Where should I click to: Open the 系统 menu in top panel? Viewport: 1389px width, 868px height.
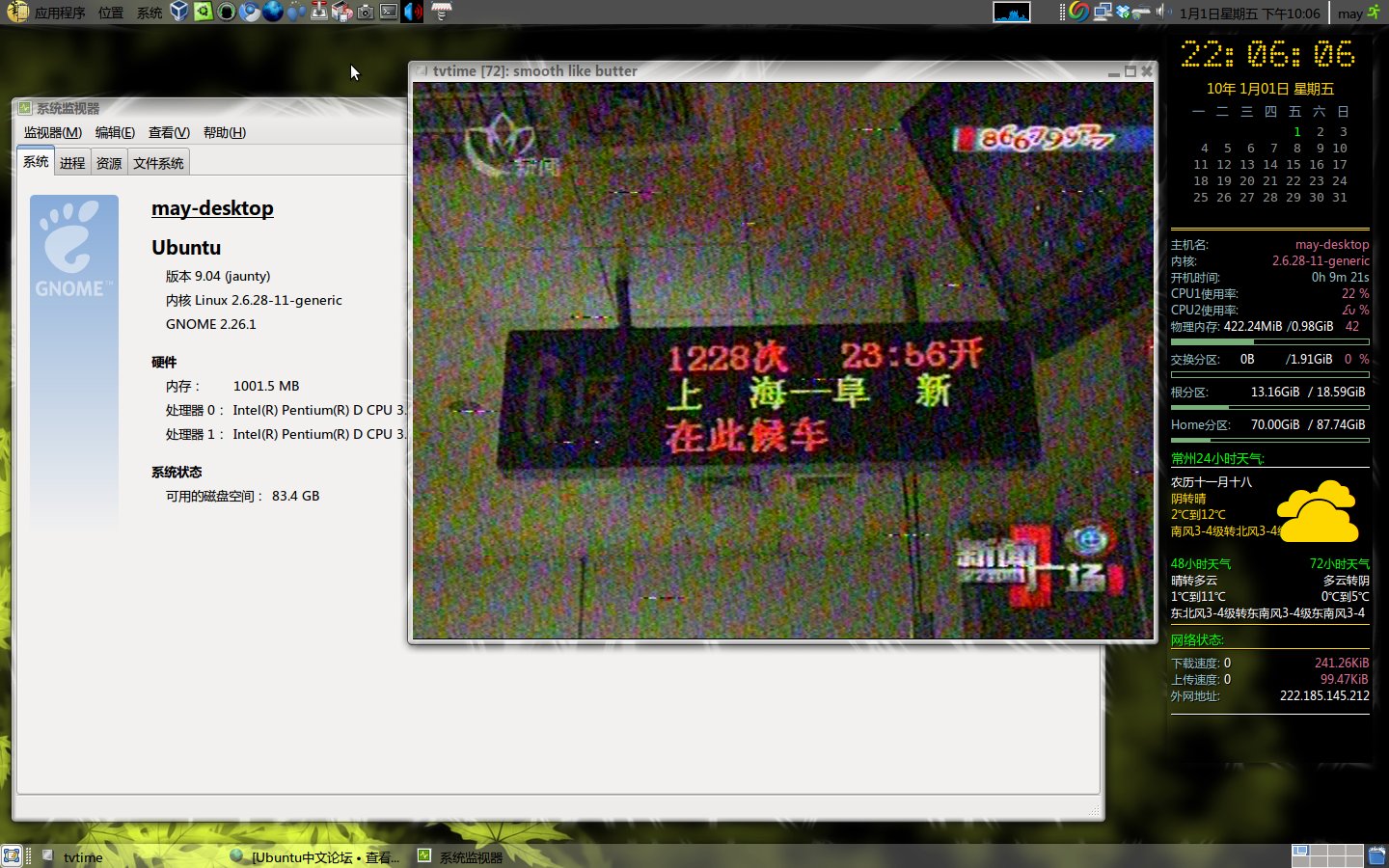click(x=150, y=13)
